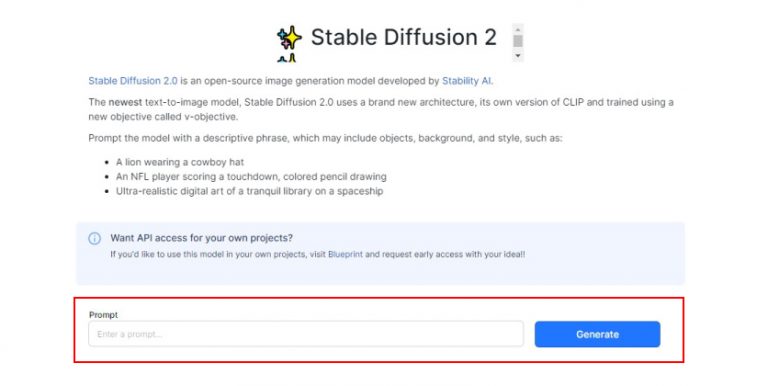
Task: Click the bold word "newest" in description
Action: pyautogui.click(x=125, y=102)
